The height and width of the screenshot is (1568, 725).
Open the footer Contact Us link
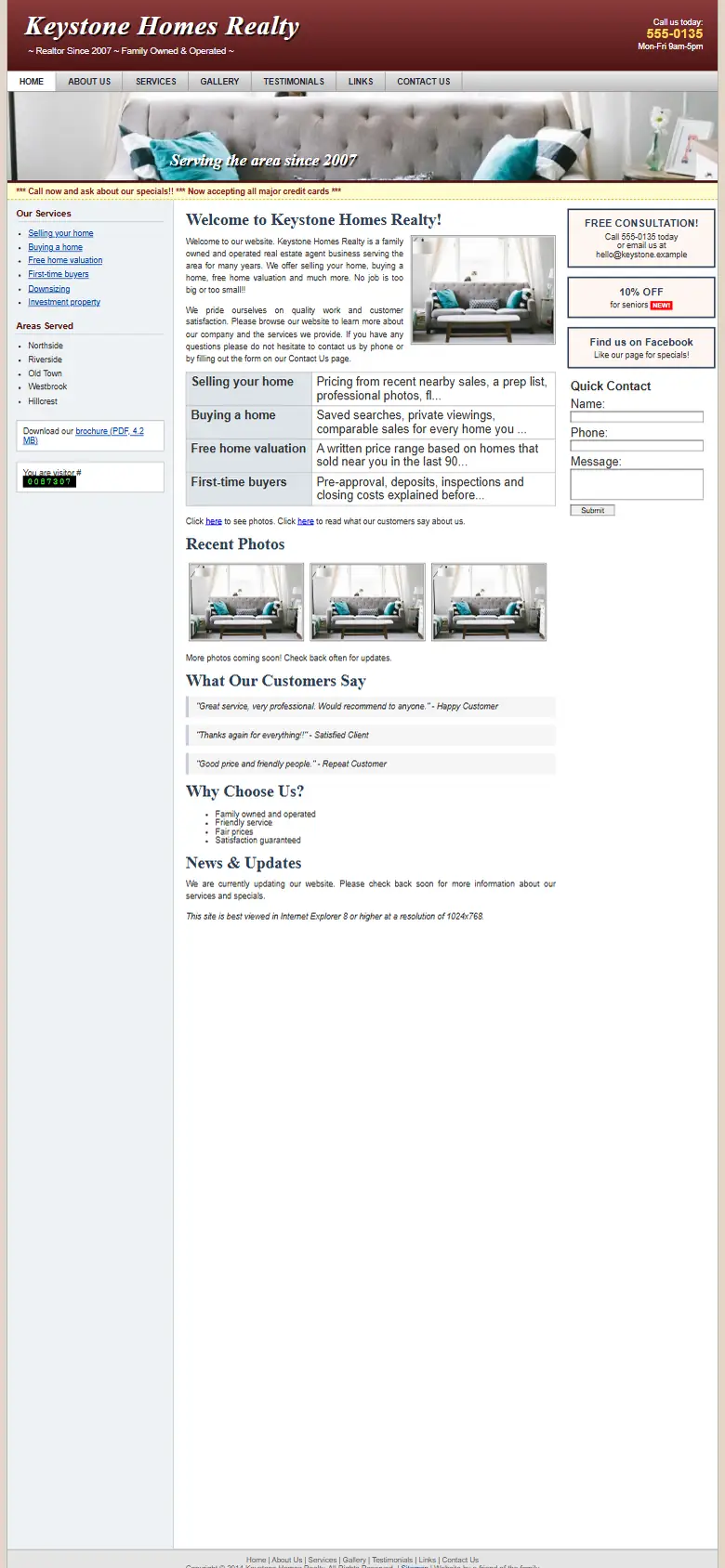click(x=460, y=1561)
